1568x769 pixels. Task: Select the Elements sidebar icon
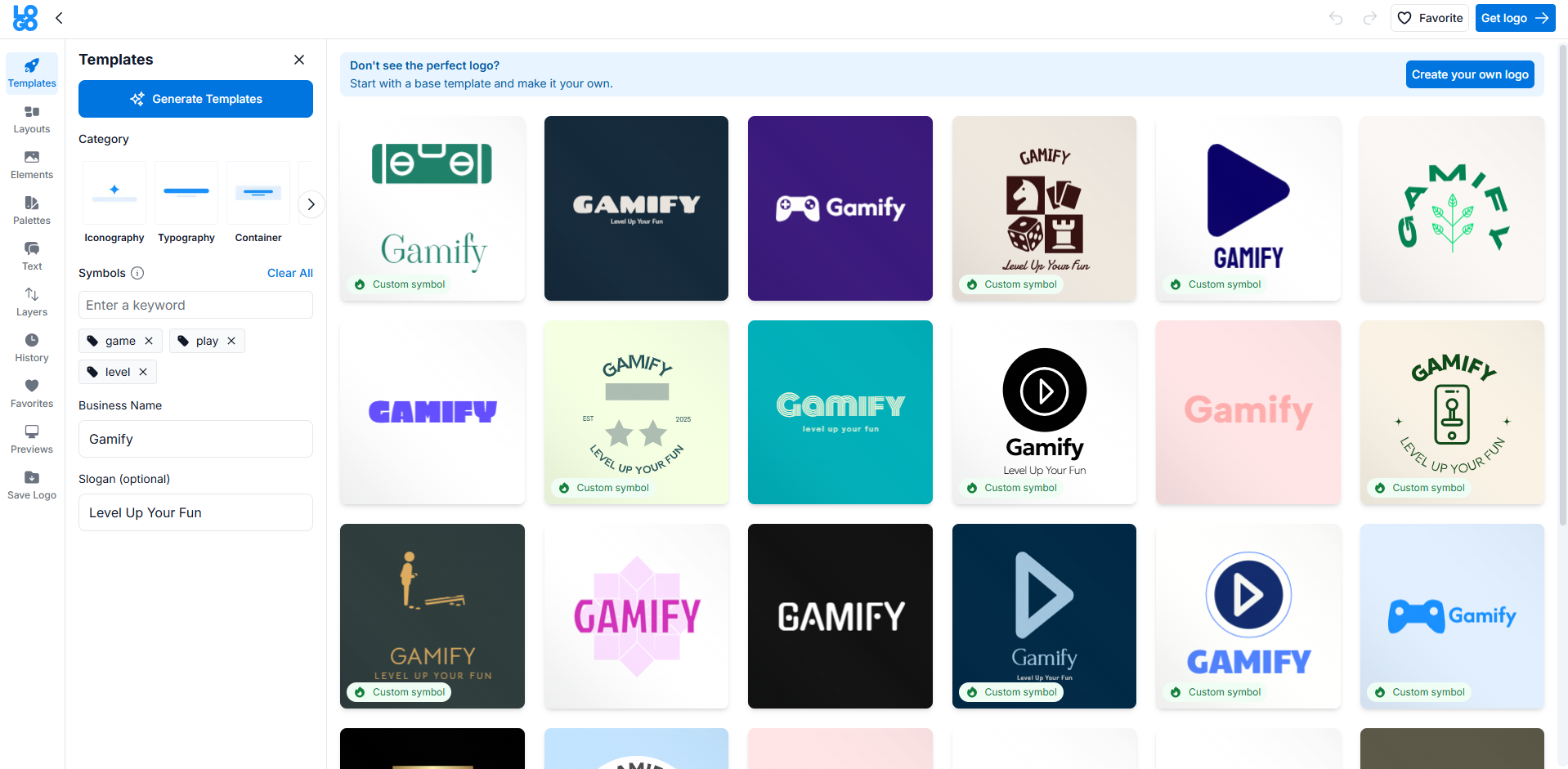[31, 164]
